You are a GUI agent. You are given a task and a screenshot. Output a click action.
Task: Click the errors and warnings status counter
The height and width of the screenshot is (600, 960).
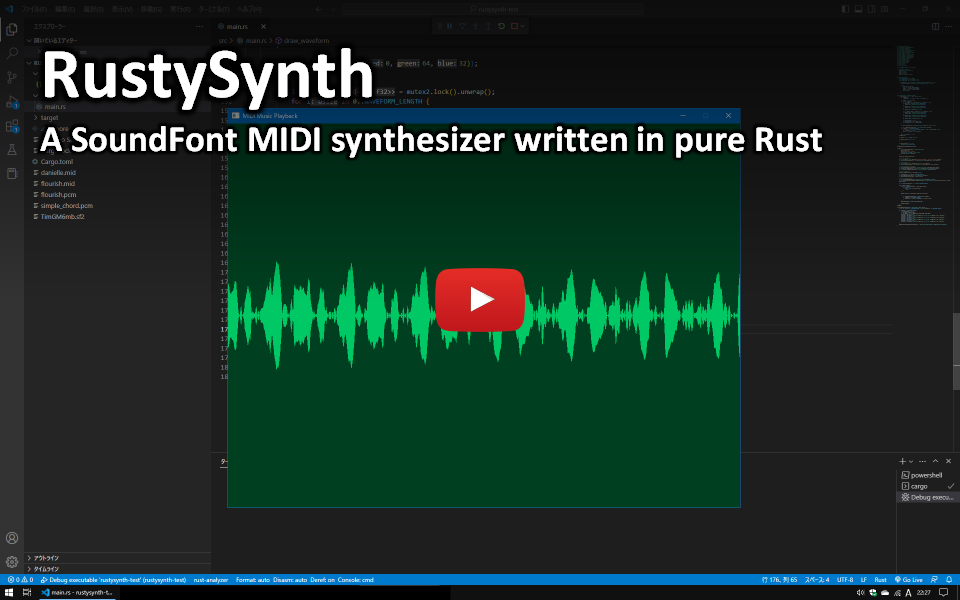click(x=20, y=580)
